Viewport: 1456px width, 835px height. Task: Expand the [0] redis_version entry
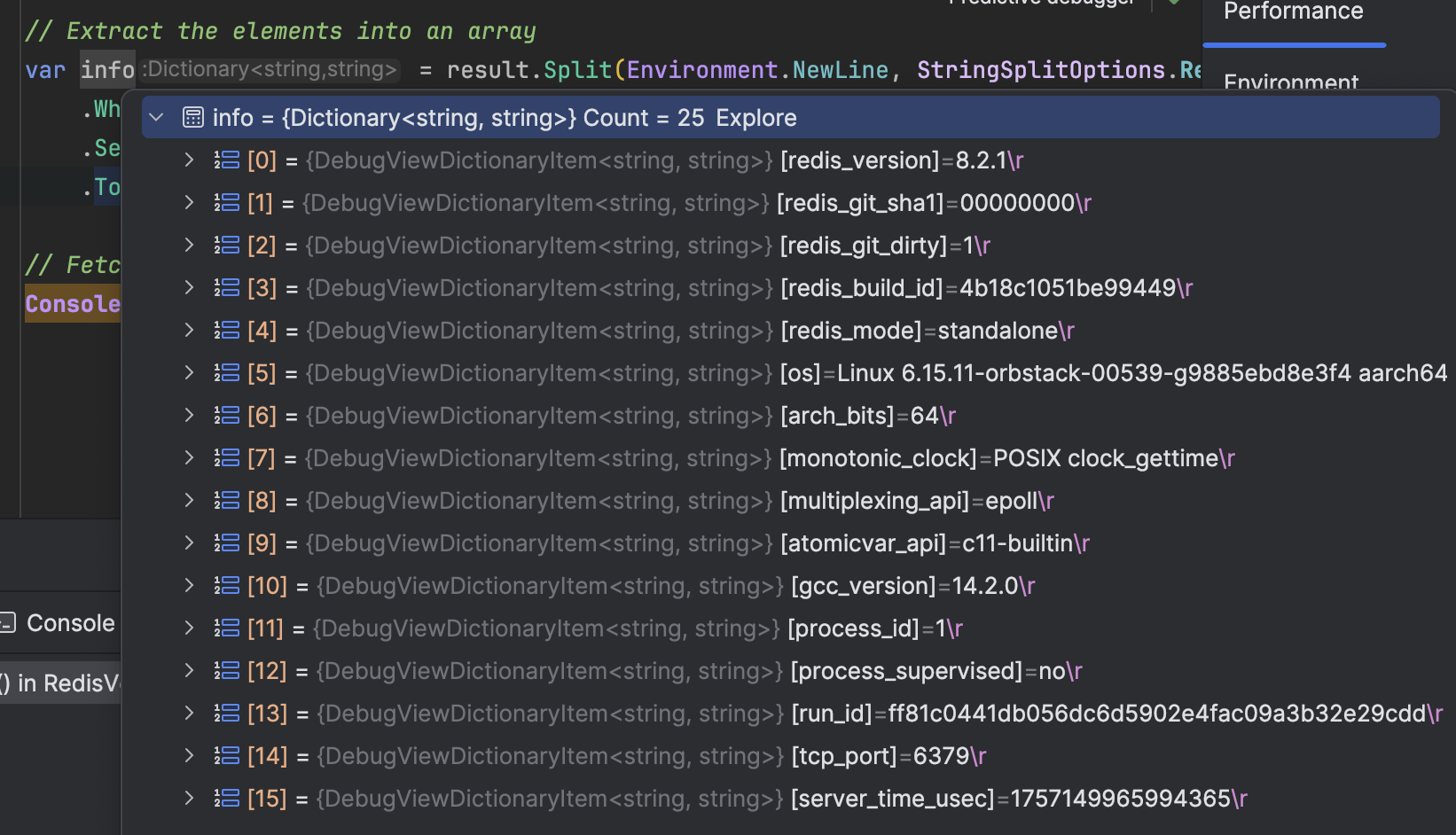pyautogui.click(x=189, y=160)
